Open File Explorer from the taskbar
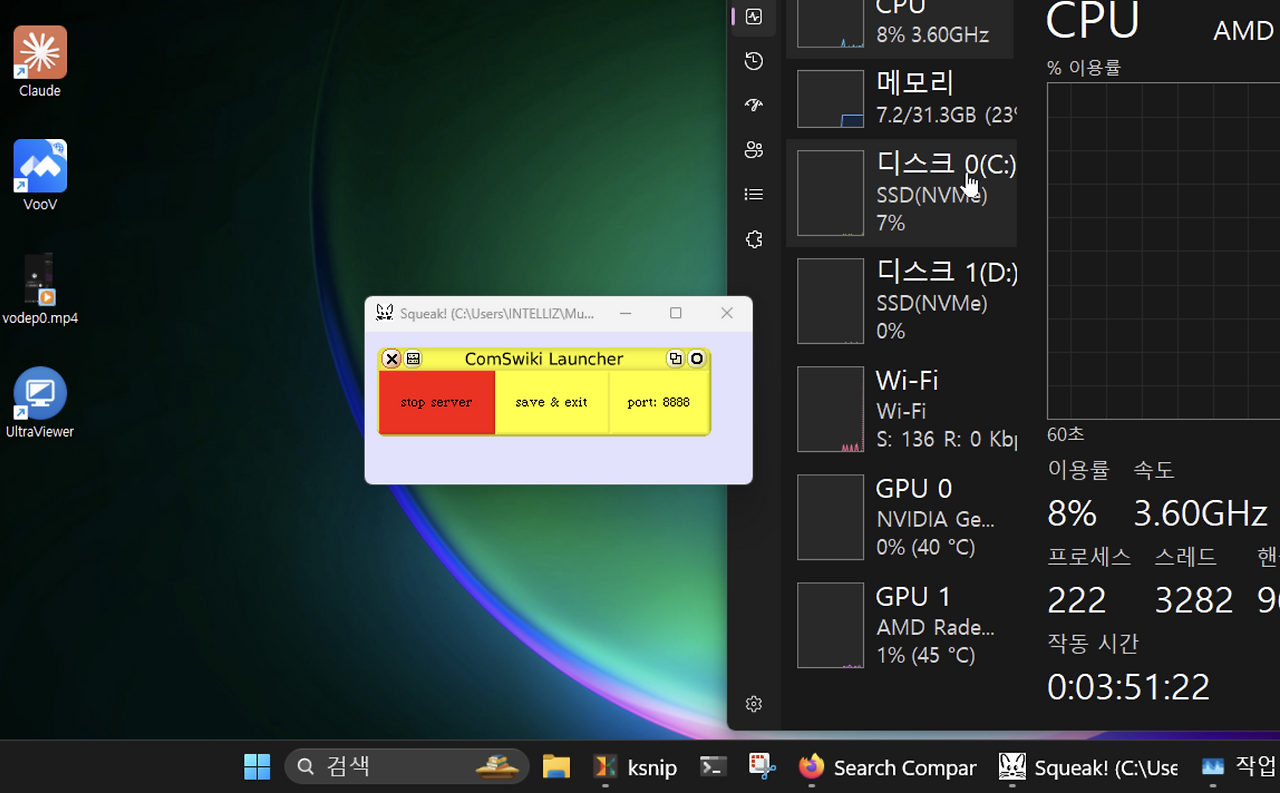Viewport: 1280px width, 793px height. (x=556, y=767)
